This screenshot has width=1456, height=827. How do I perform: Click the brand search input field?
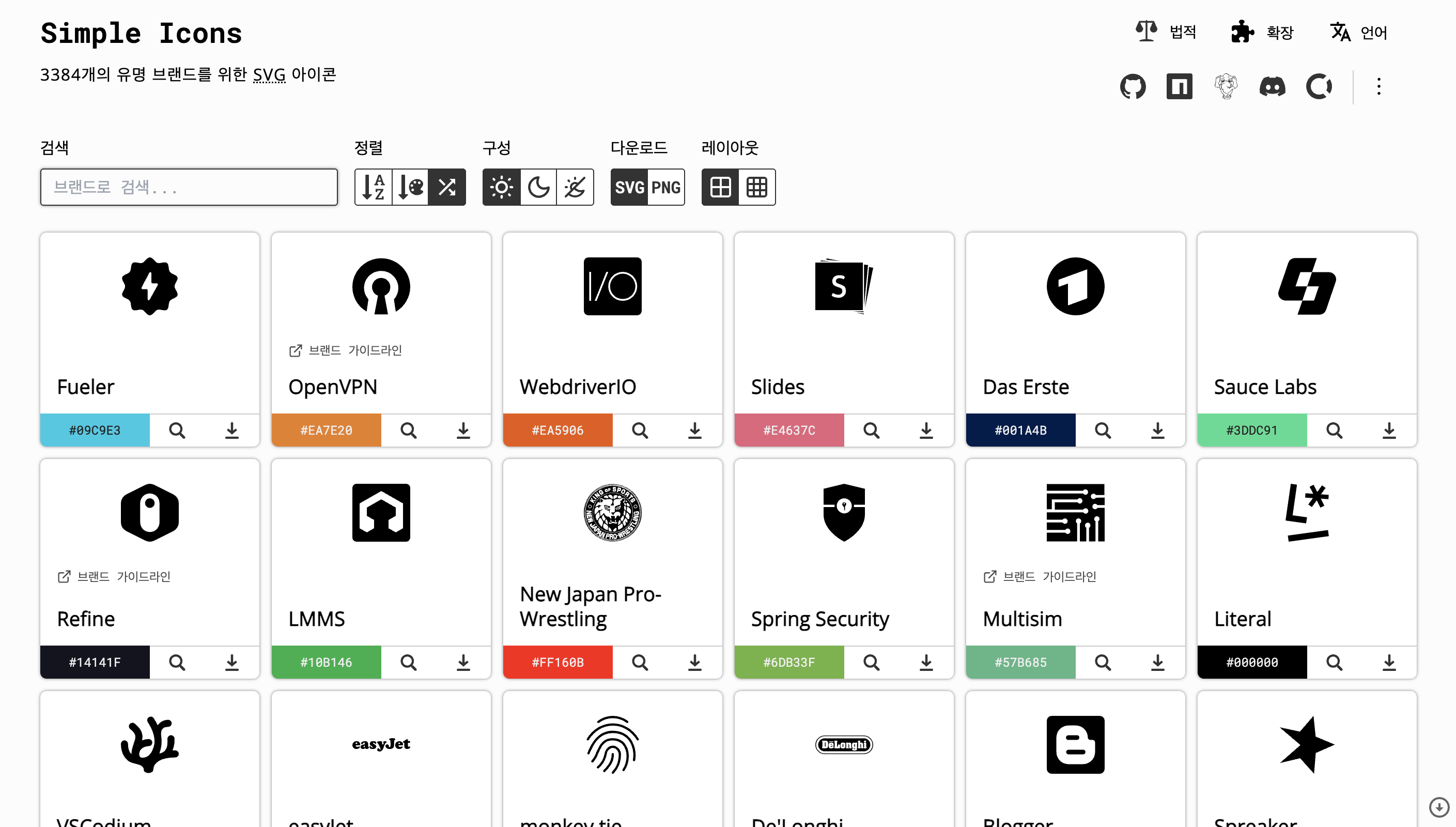[189, 187]
